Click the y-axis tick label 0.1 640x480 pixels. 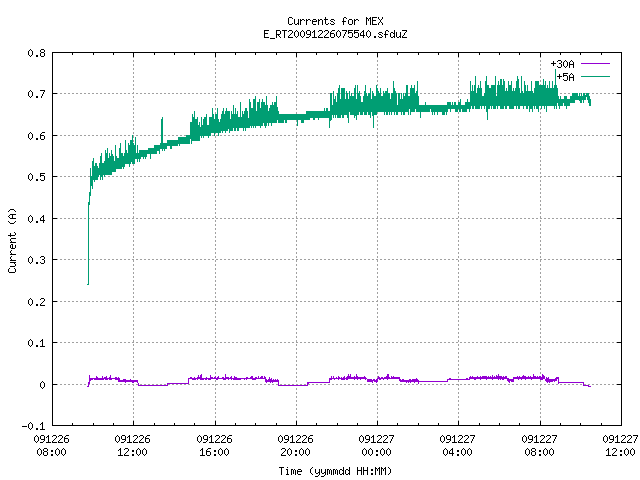click(x=36, y=343)
